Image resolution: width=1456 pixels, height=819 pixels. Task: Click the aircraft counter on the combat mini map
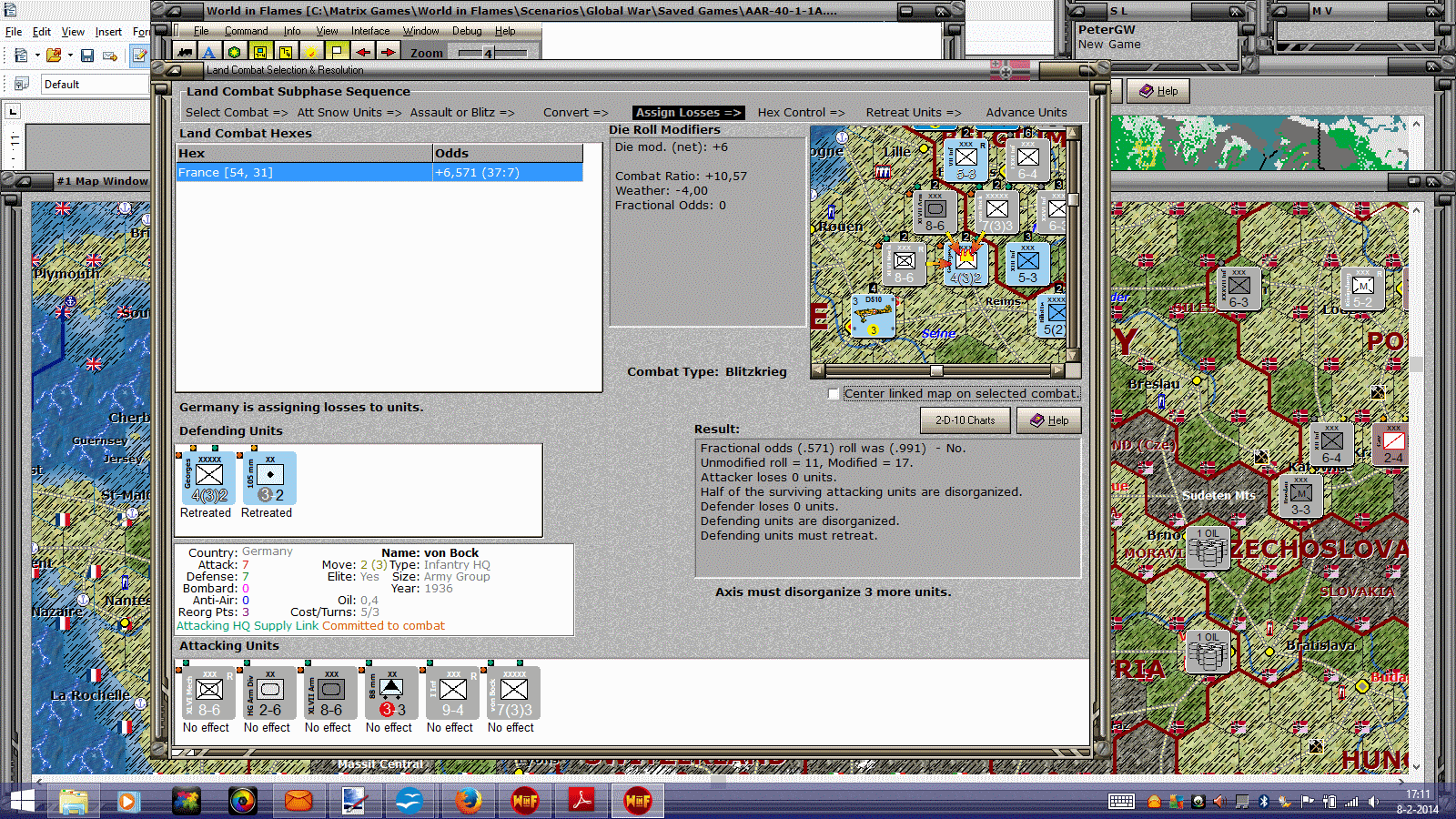tap(873, 314)
